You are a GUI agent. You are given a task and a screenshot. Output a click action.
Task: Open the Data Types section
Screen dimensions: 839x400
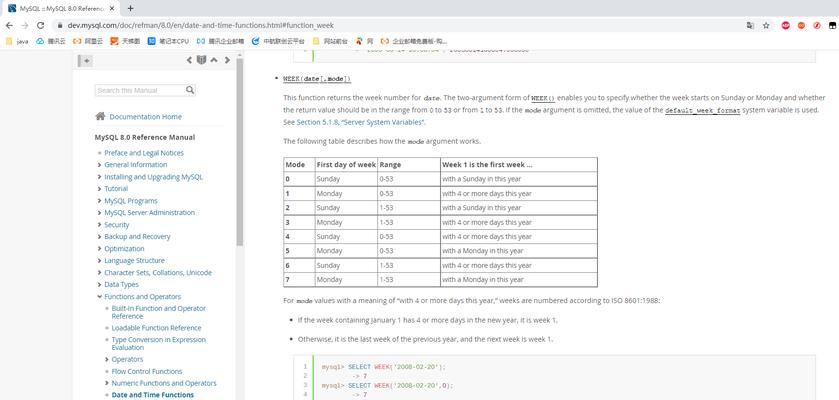pyautogui.click(x=121, y=284)
